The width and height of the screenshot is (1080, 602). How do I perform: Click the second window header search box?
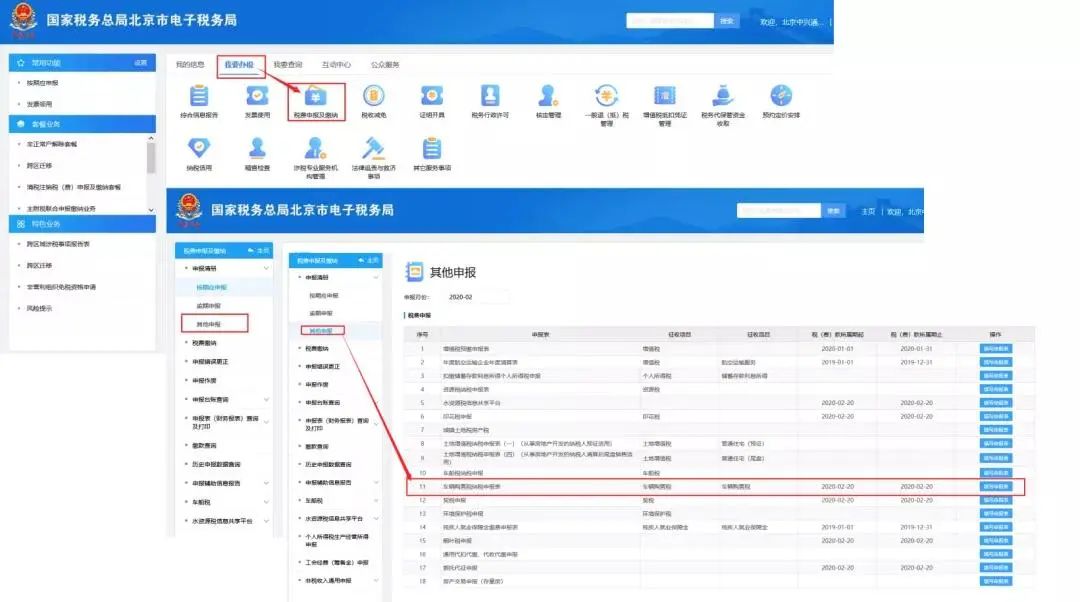pos(779,211)
